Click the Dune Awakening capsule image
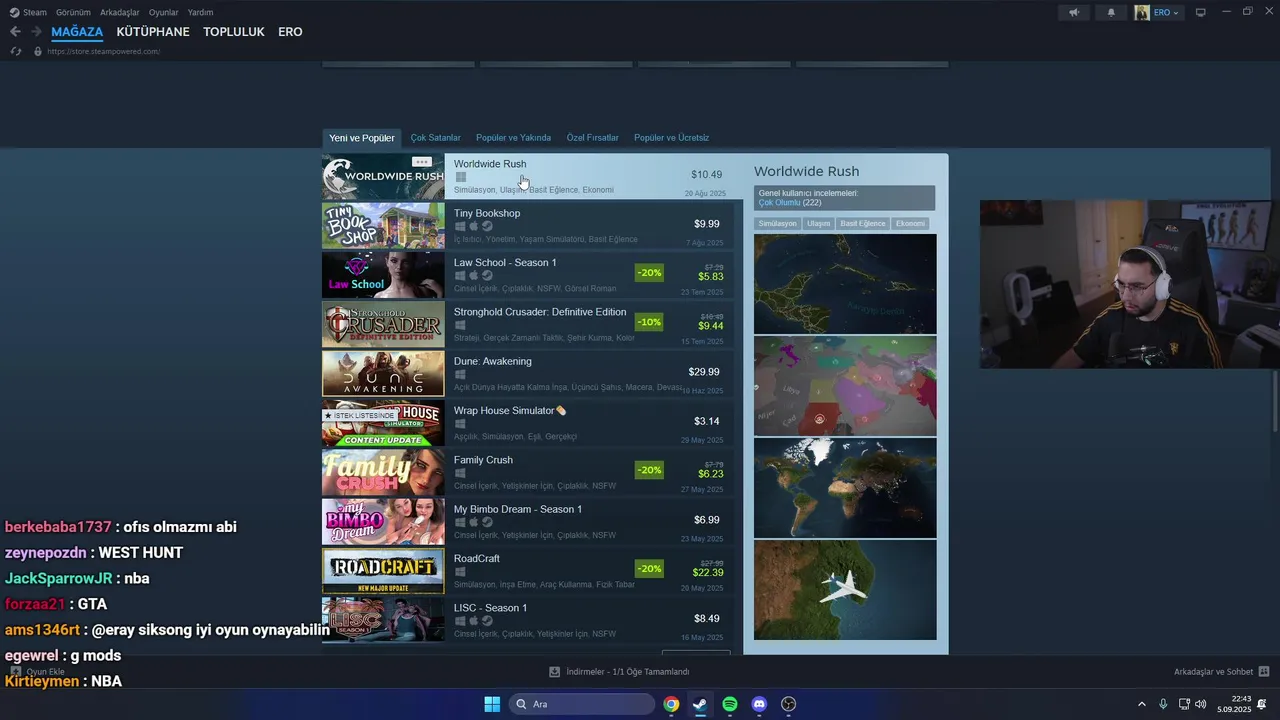The image size is (1280, 720). 383,374
